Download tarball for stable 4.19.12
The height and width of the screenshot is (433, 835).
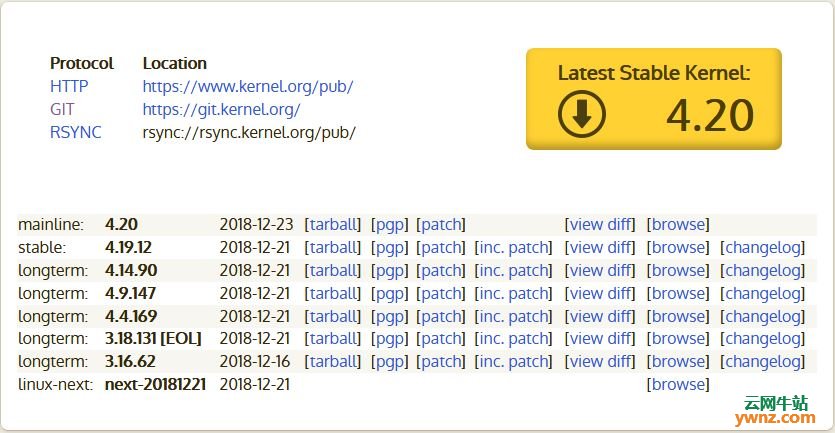pyautogui.click(x=333, y=247)
